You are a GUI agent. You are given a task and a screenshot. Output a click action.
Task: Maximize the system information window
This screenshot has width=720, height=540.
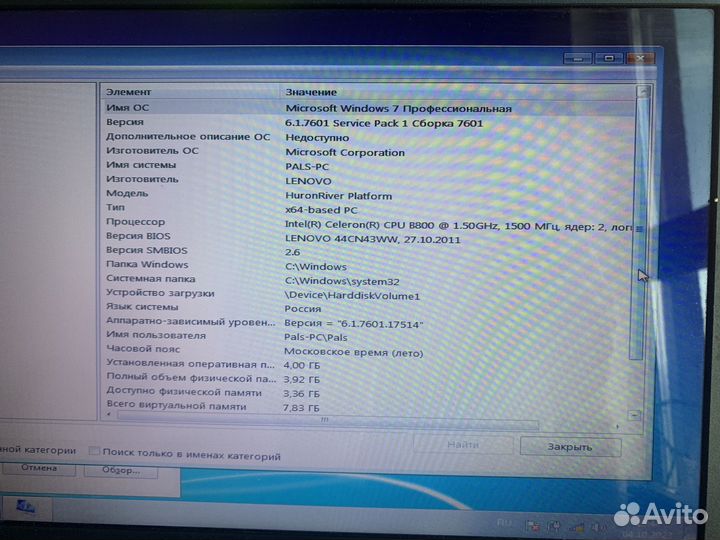point(609,58)
